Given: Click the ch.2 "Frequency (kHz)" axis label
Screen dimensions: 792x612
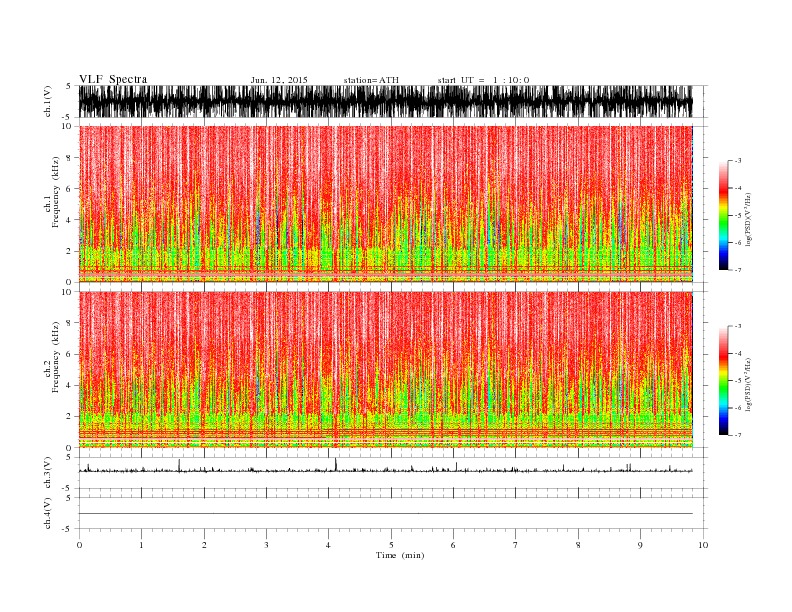Looking at the screenshot, I should pyautogui.click(x=56, y=357).
